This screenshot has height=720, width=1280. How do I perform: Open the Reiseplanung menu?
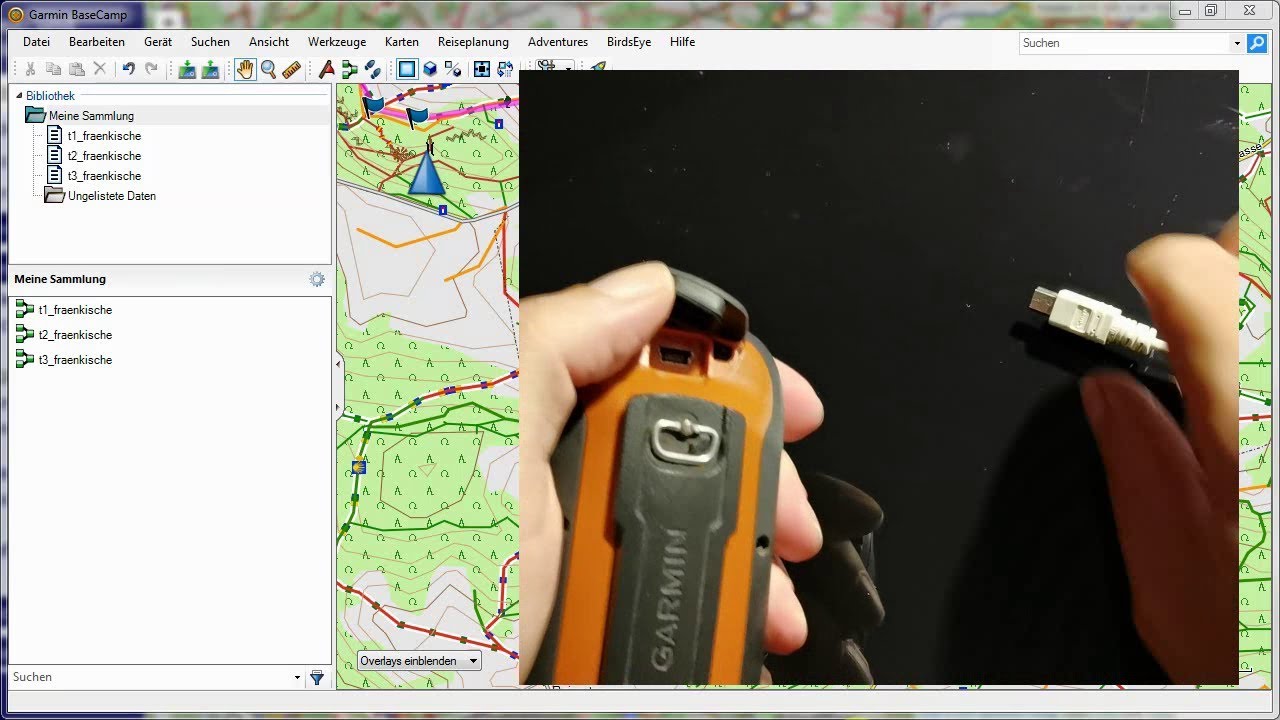473,42
